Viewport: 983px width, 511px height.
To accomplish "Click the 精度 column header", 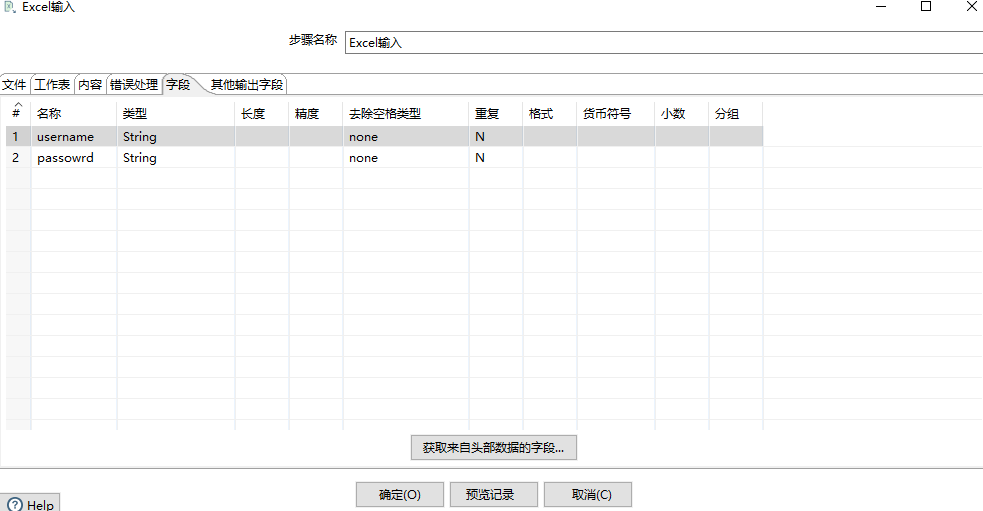I will click(x=316, y=113).
